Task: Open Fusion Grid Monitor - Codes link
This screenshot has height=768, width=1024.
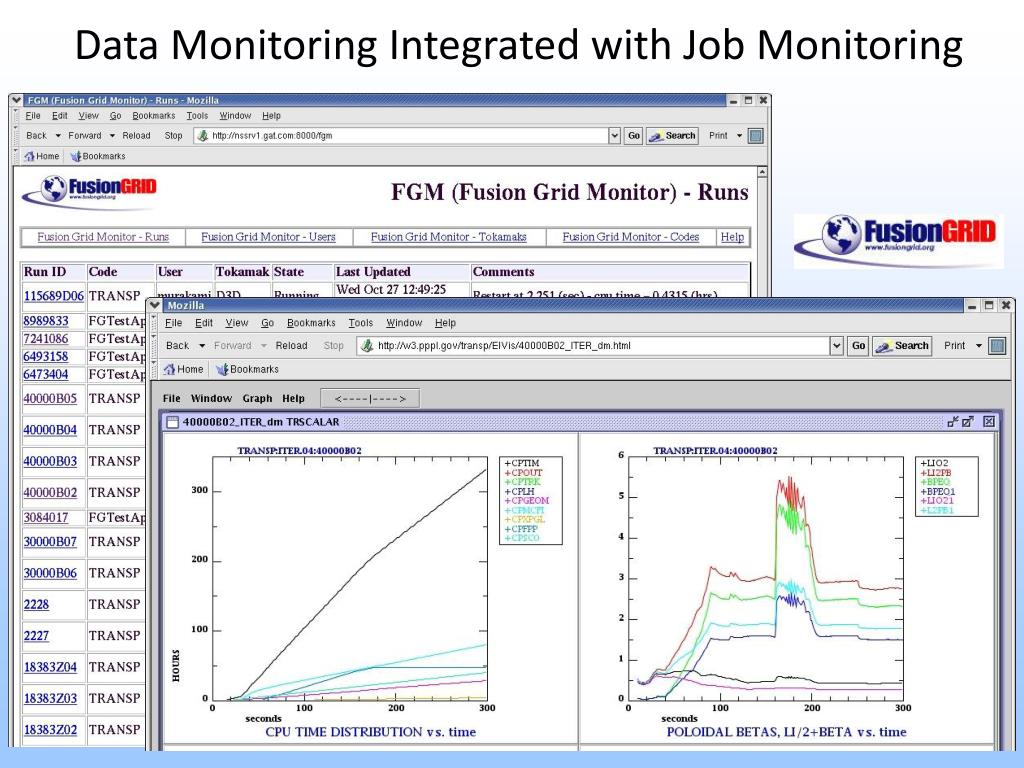Action: click(631, 237)
